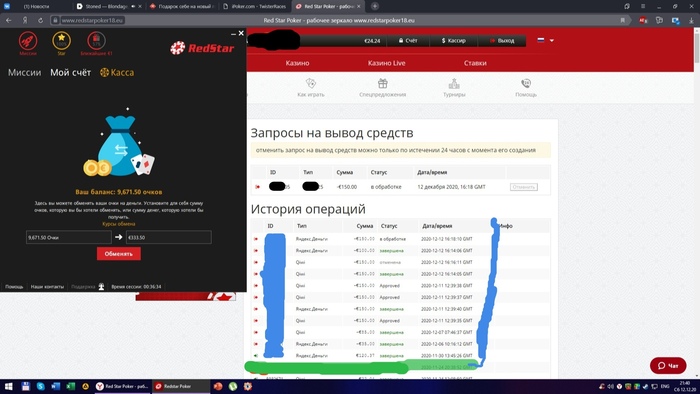
Task: Click the RedStar logo in popup
Action: pyautogui.click(x=202, y=48)
